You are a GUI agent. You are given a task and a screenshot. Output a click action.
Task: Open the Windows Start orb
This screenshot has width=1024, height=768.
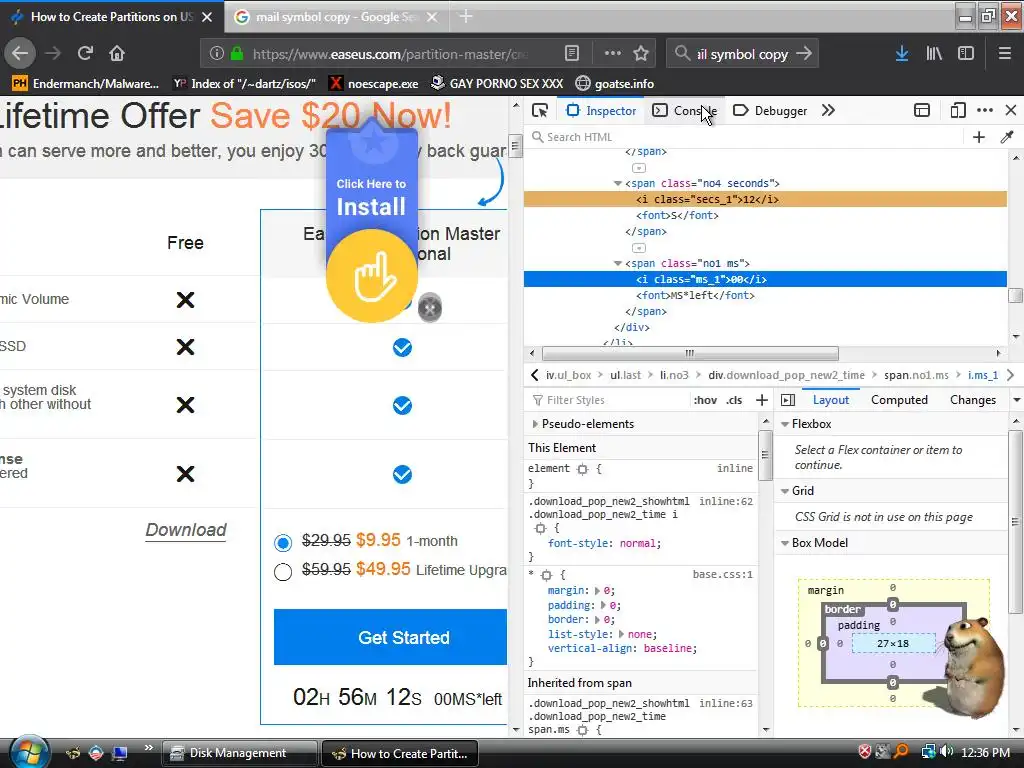point(29,752)
